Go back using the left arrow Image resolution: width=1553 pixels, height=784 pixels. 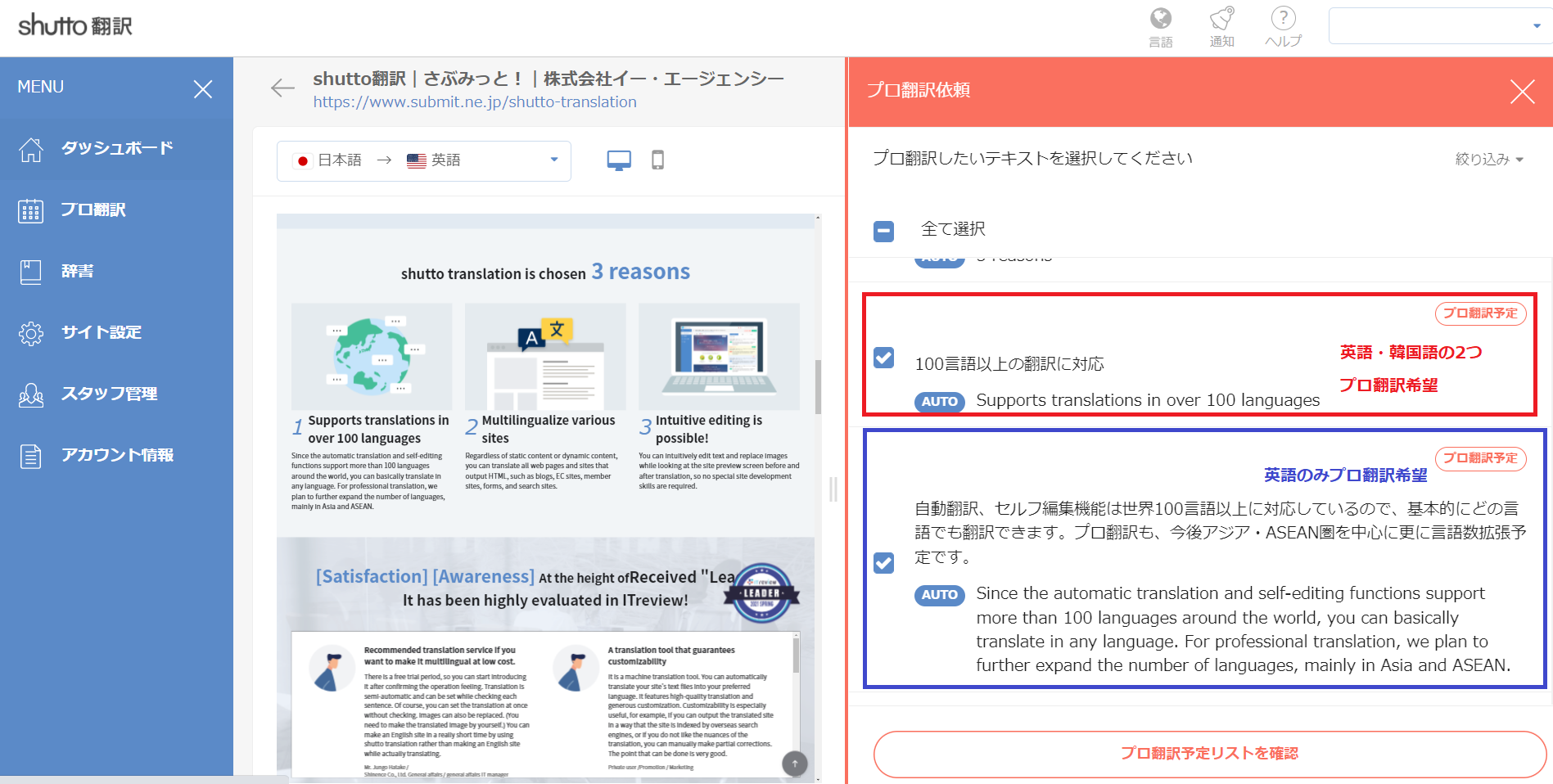tap(282, 88)
